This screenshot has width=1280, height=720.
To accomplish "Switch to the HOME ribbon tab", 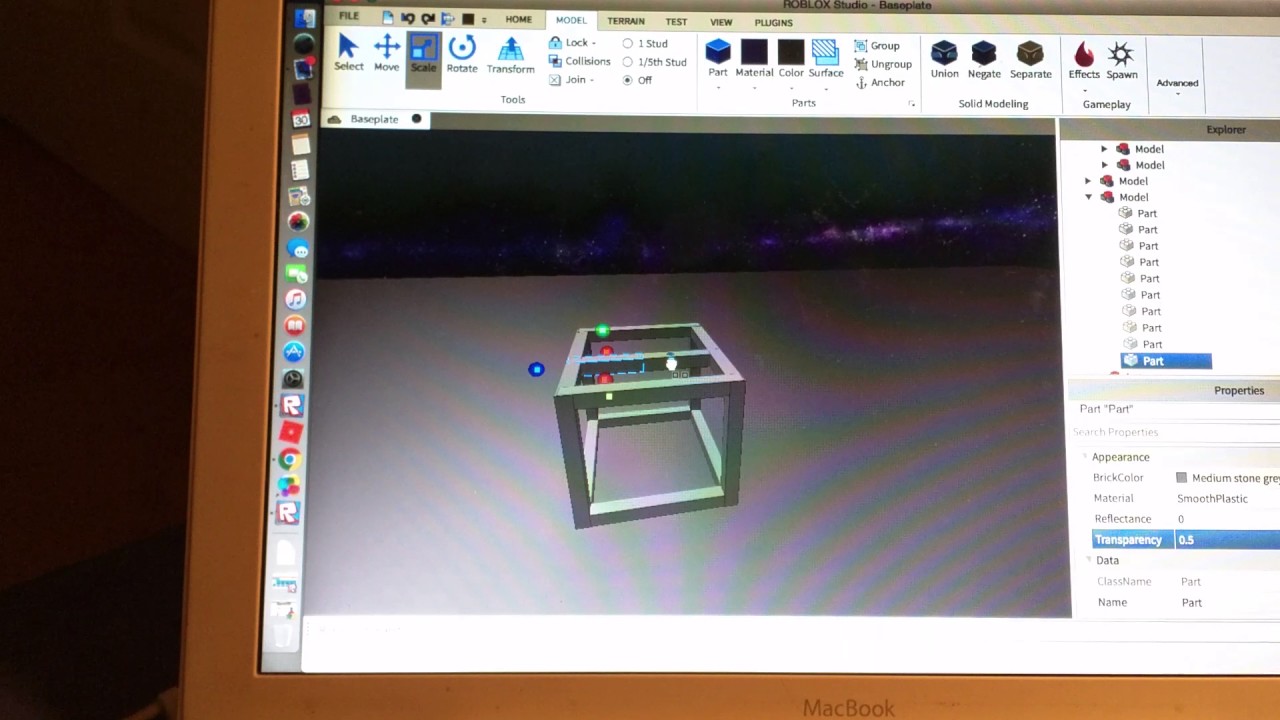I will pos(518,19).
